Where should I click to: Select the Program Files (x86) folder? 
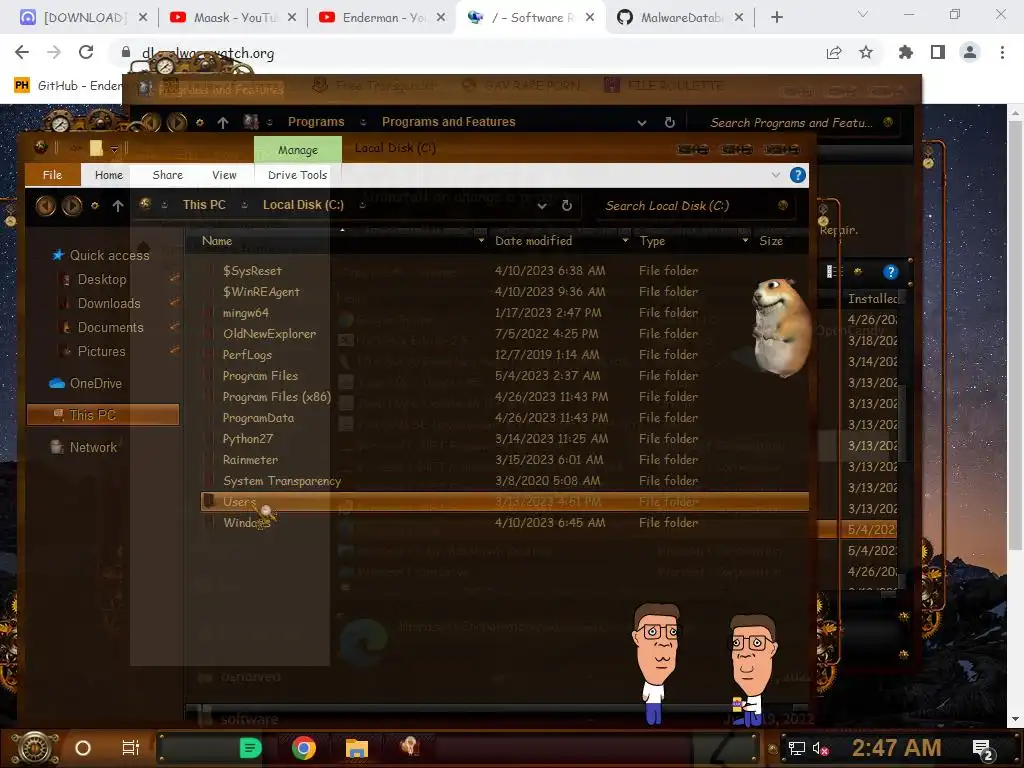click(x=276, y=396)
